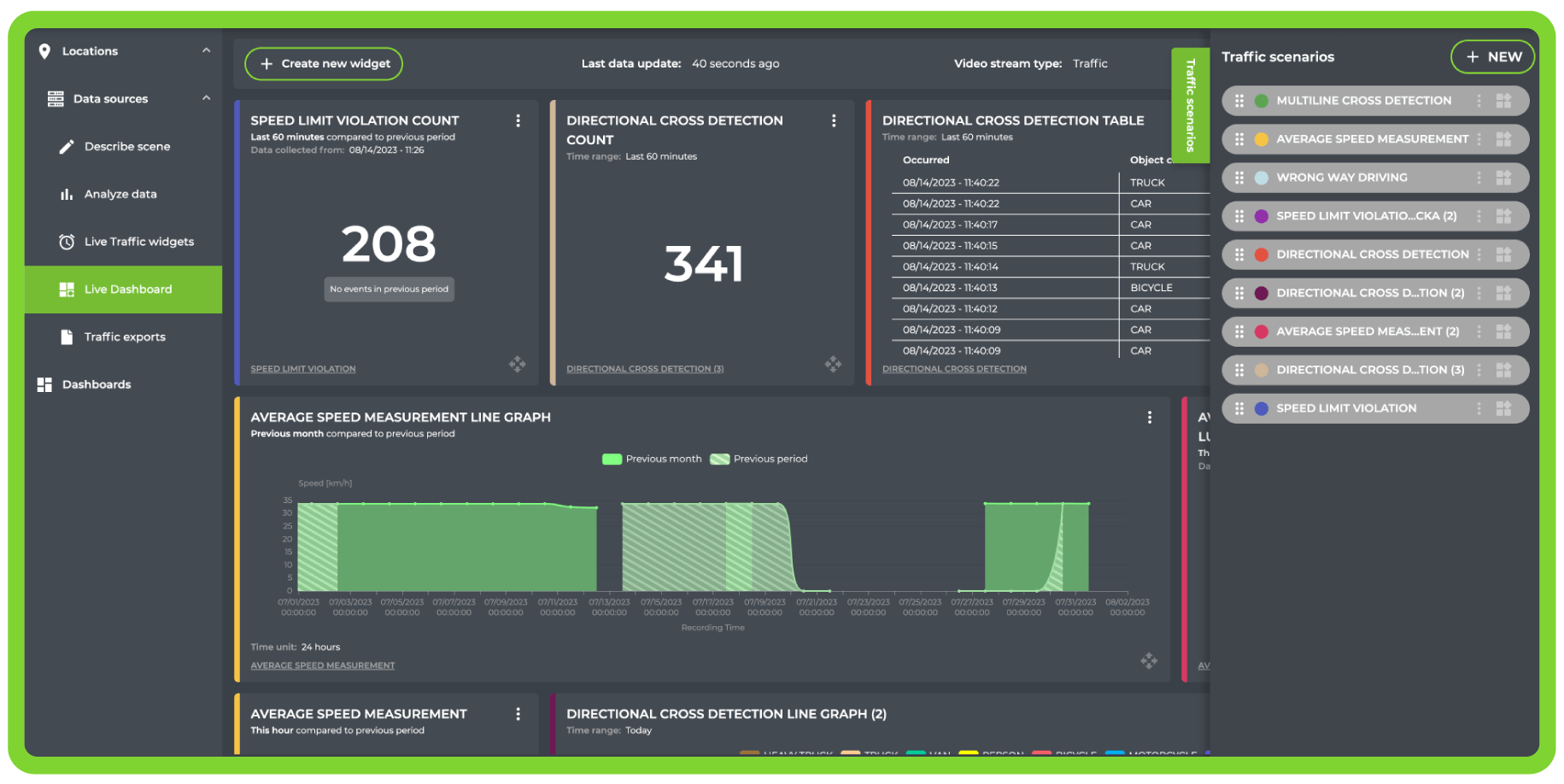Click the Dashboards grid icon
Viewport: 1564px width, 784px height.
(x=44, y=385)
